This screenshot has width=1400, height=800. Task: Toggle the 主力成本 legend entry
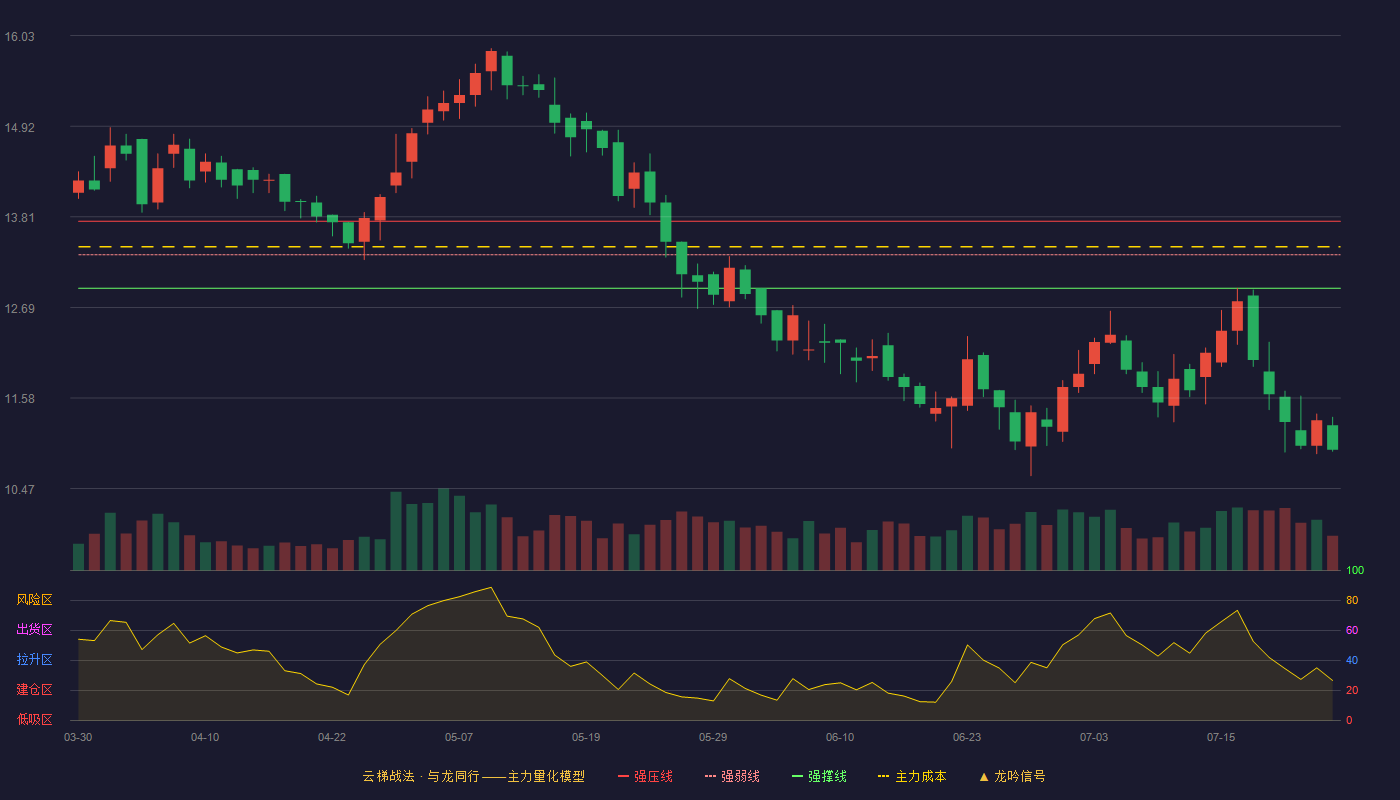912,776
